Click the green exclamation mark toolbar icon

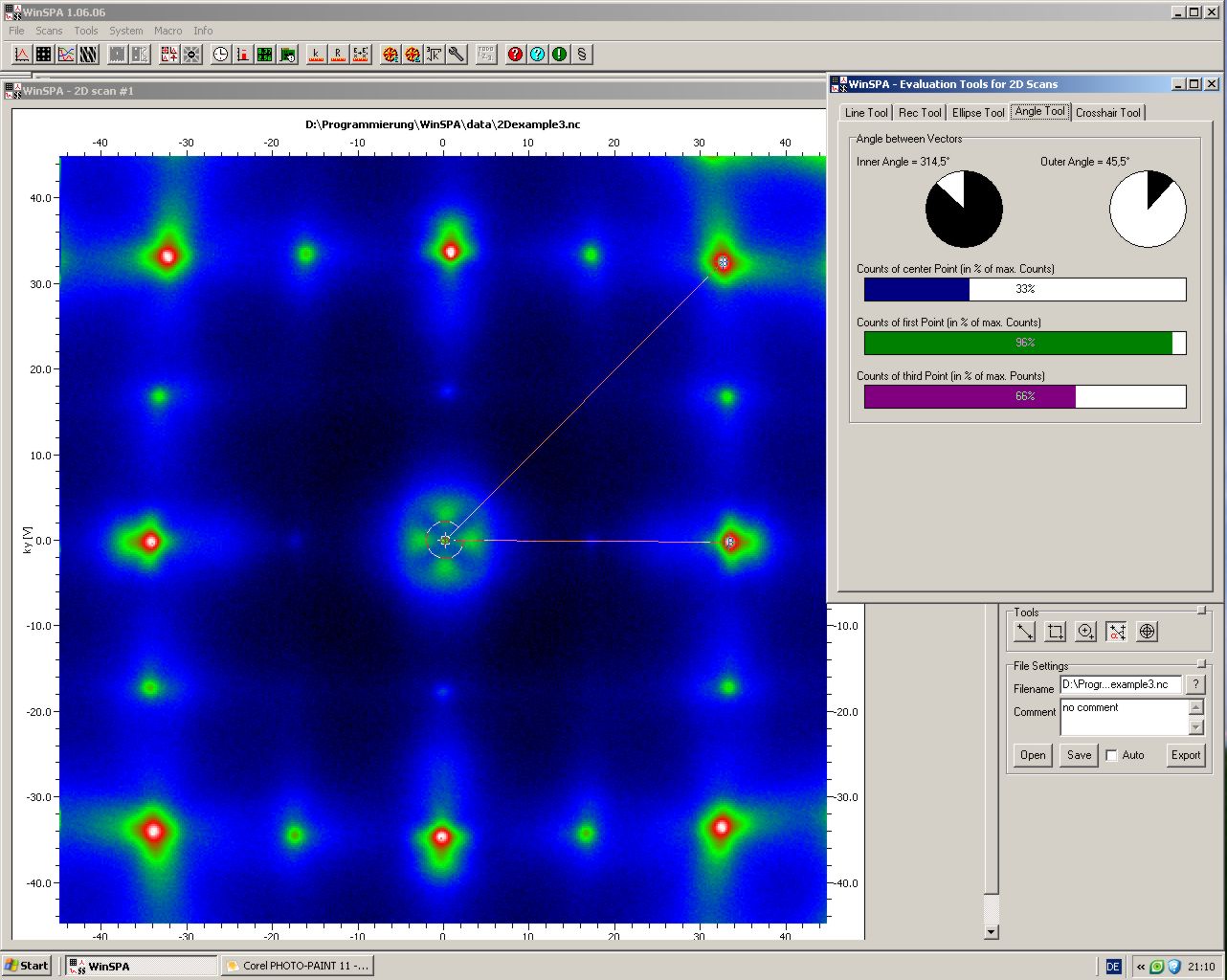(x=560, y=55)
